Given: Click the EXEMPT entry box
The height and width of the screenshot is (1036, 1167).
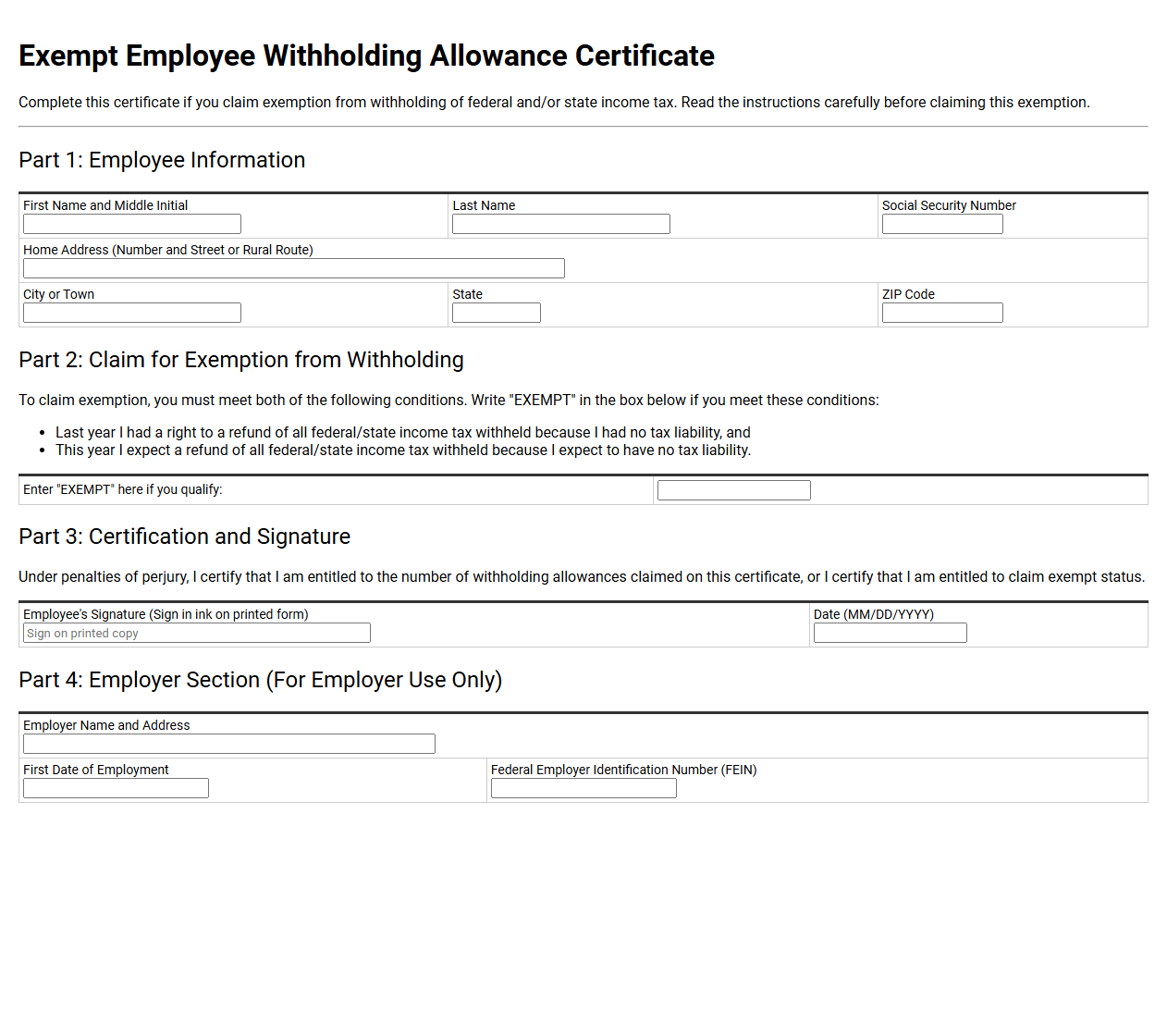Looking at the screenshot, I should point(734,490).
